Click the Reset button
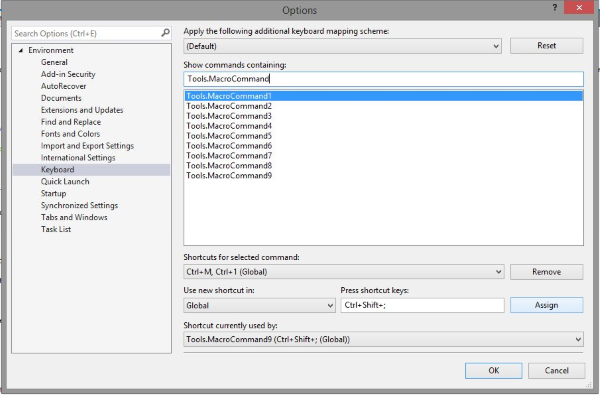 tap(546, 46)
